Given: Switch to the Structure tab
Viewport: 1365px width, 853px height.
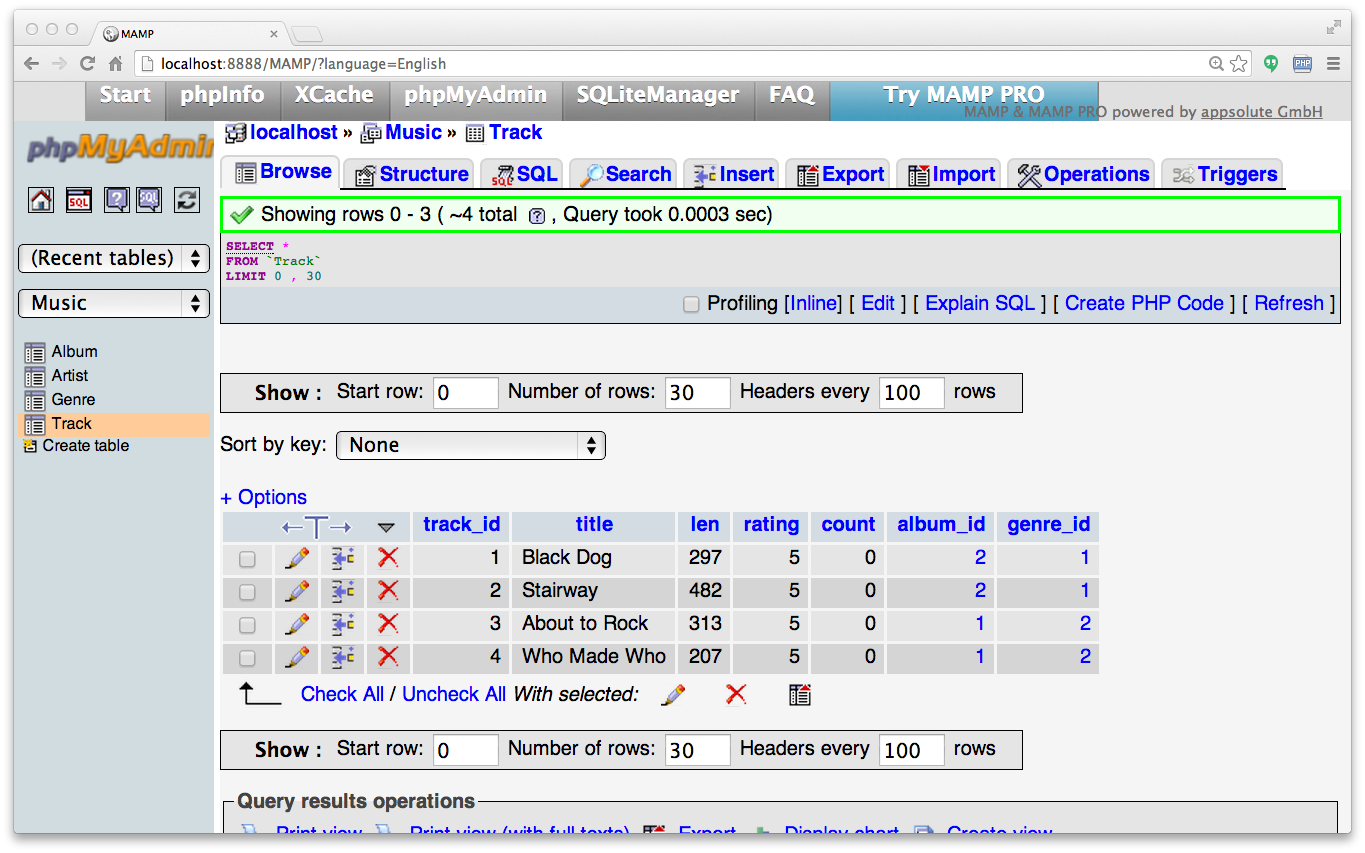Looking at the screenshot, I should point(411,174).
